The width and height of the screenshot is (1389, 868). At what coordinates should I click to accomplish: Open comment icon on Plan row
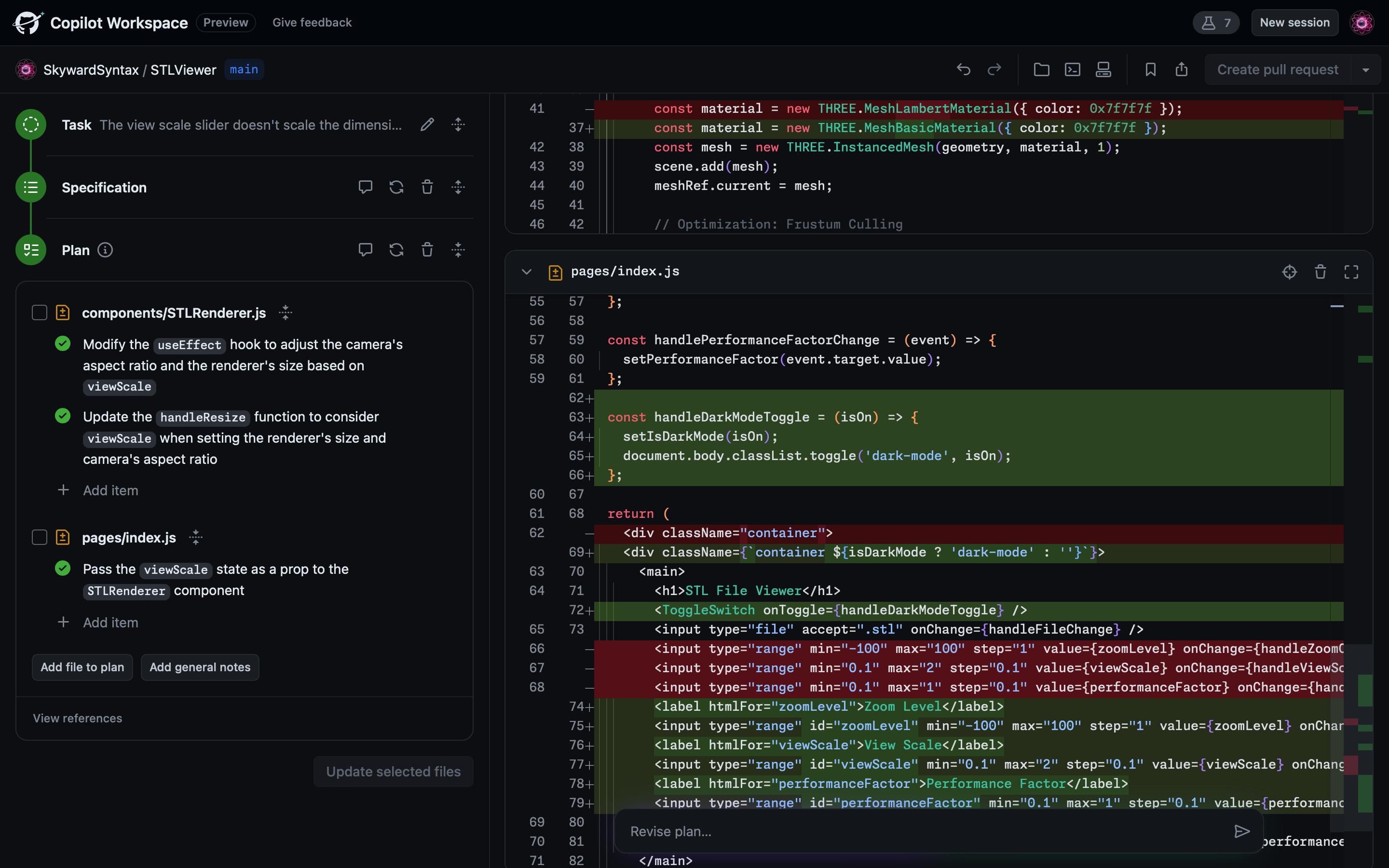pyautogui.click(x=365, y=250)
